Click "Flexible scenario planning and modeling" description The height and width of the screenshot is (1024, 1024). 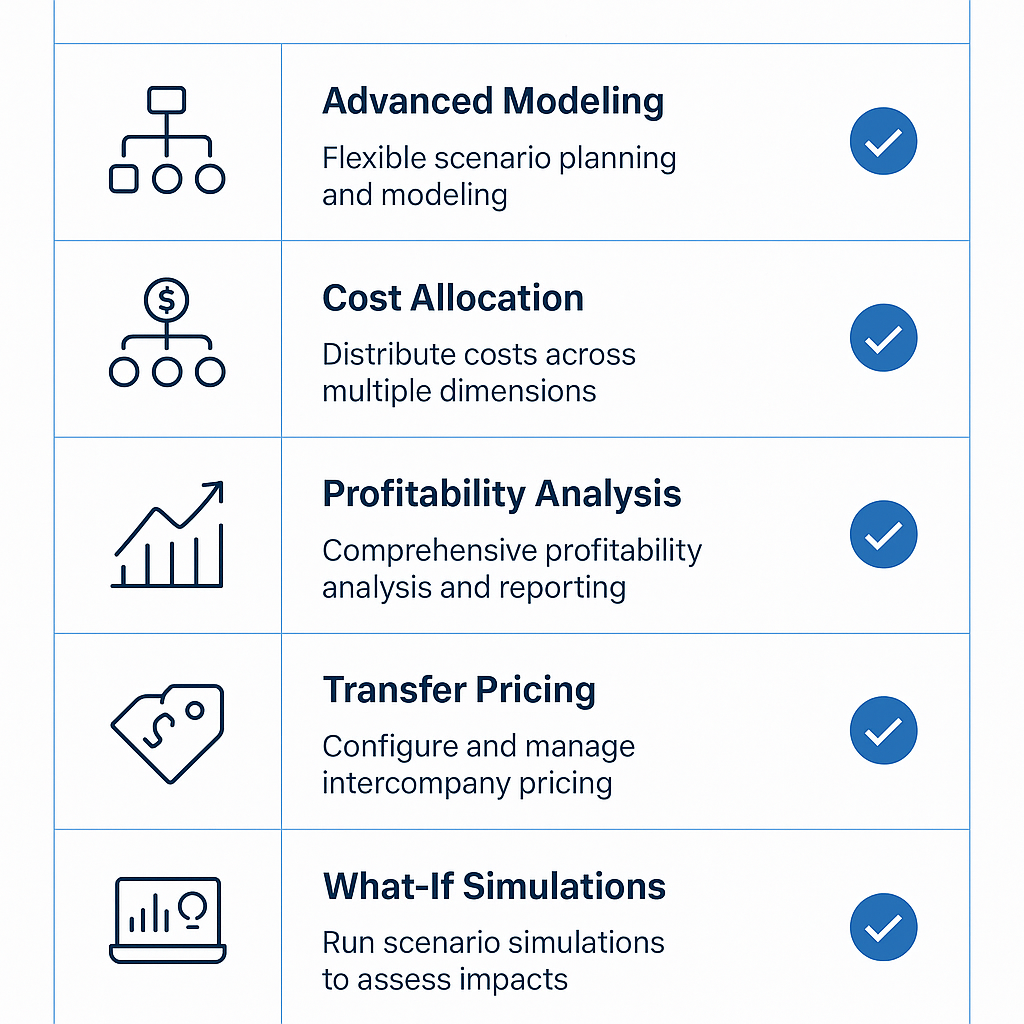[x=498, y=176]
